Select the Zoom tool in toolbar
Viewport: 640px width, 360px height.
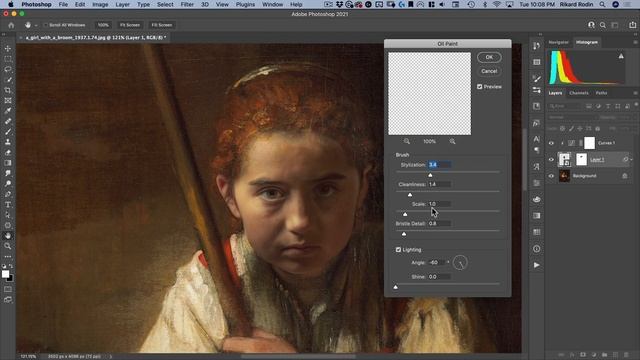8,246
